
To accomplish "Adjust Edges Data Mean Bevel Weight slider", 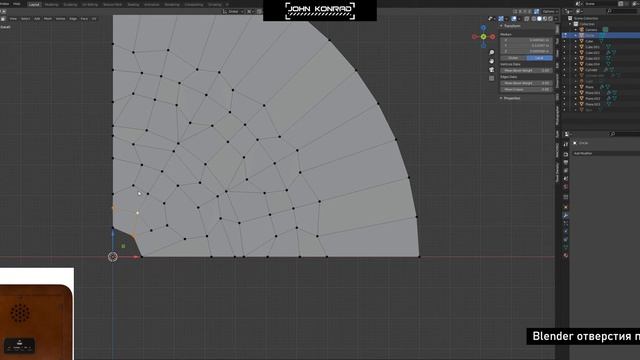I will [526, 83].
